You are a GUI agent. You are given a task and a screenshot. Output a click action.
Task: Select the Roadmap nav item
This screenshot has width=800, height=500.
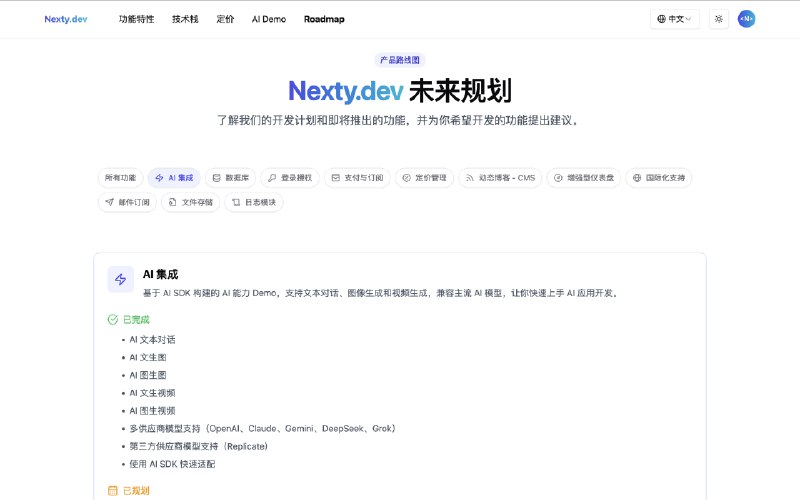click(x=324, y=19)
